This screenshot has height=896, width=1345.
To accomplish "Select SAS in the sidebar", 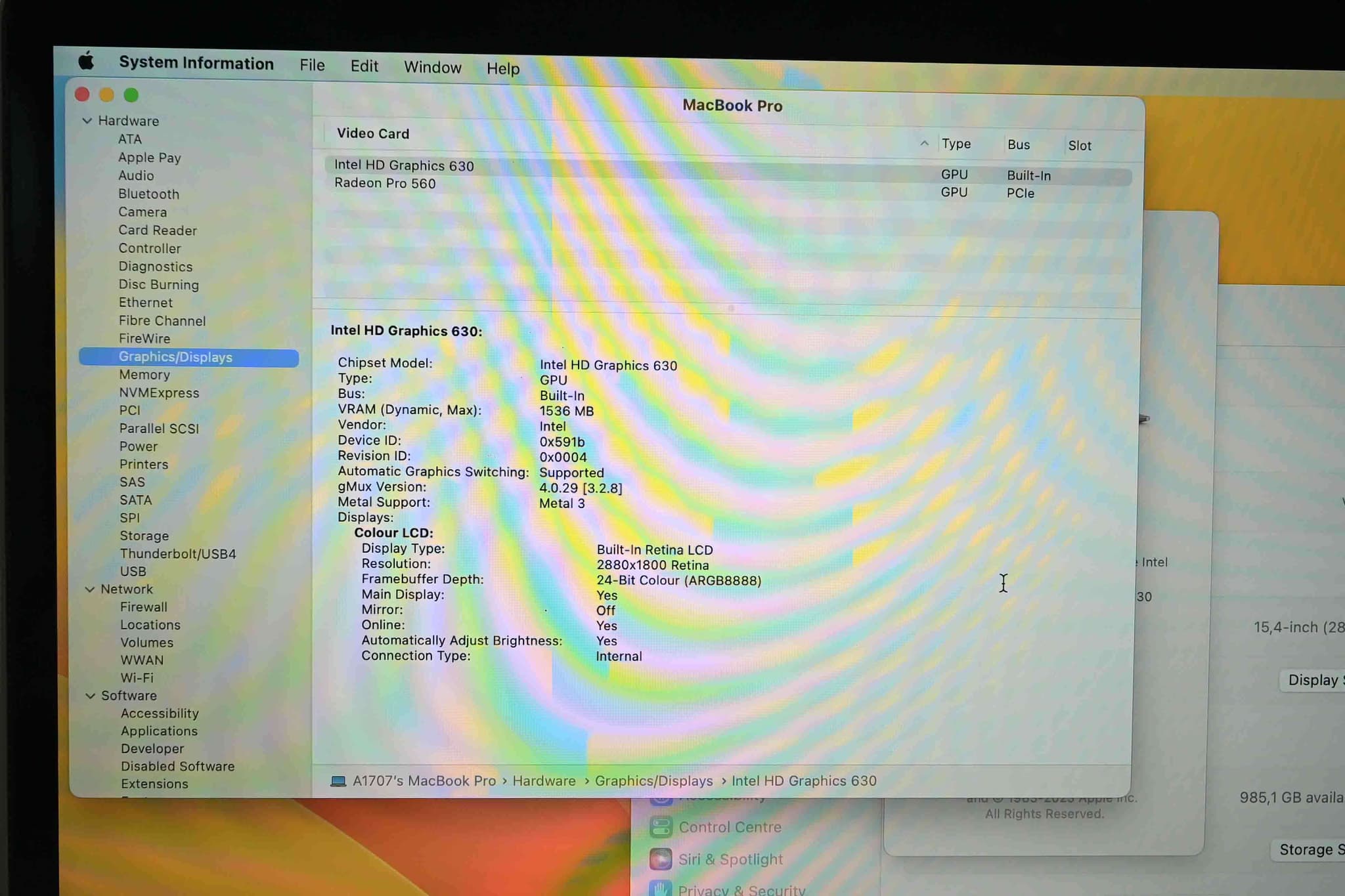I will tap(132, 482).
